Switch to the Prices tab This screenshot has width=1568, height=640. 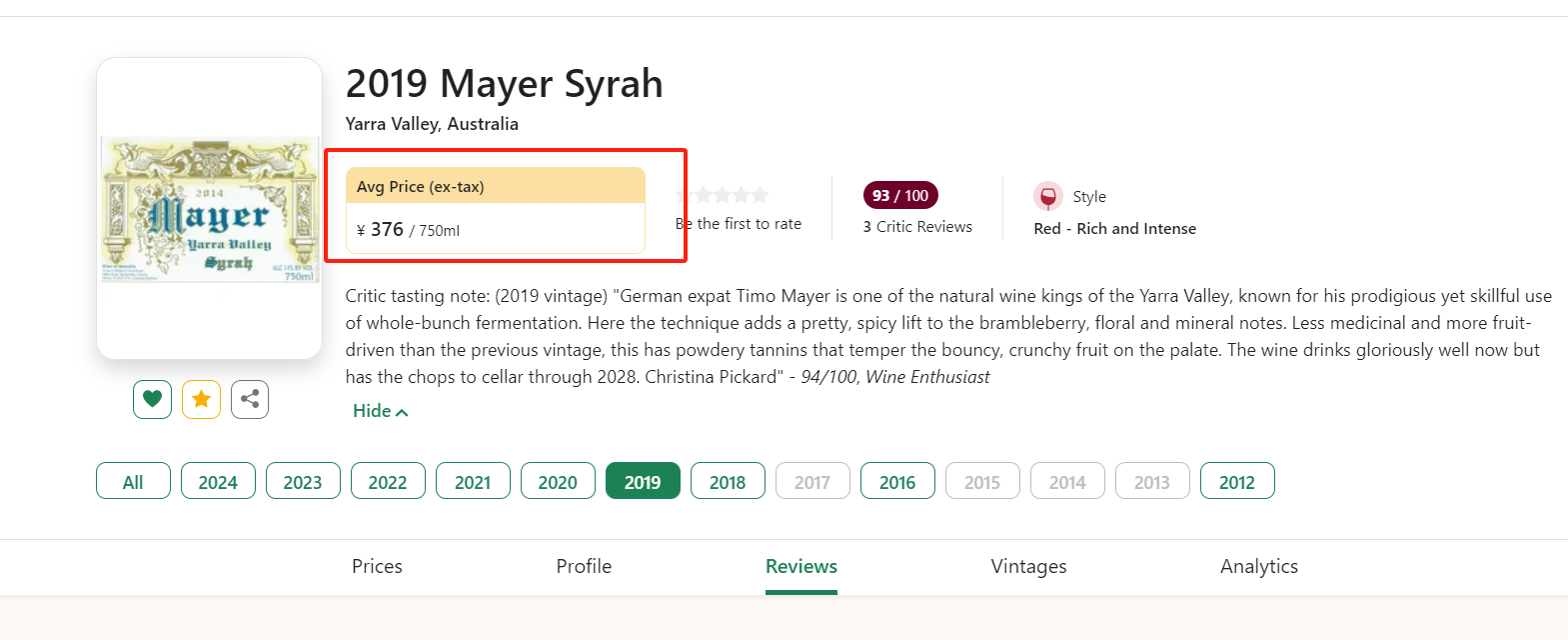pyautogui.click(x=377, y=566)
